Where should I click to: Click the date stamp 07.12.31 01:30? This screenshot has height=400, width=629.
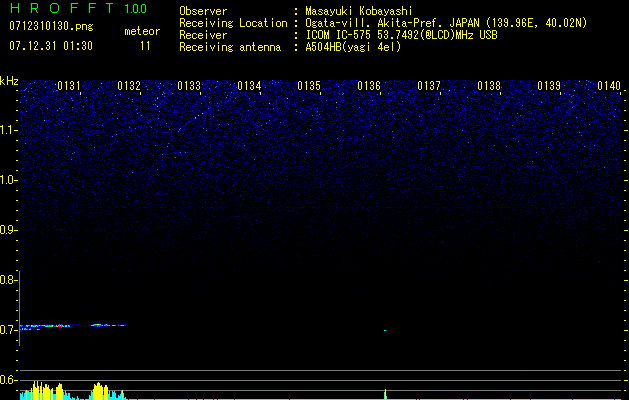point(51,46)
